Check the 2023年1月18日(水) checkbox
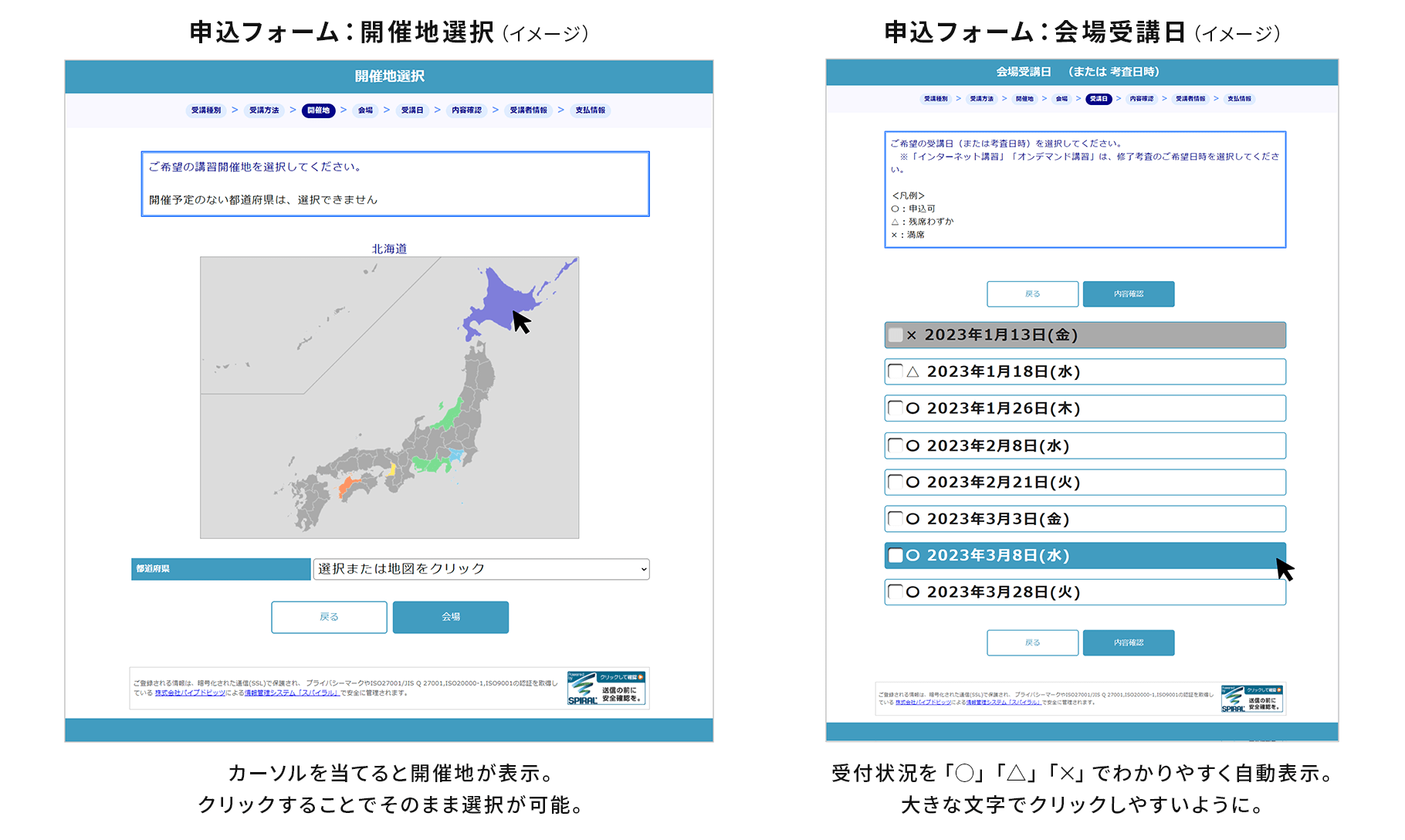Image resolution: width=1405 pixels, height=840 pixels. coord(895,371)
